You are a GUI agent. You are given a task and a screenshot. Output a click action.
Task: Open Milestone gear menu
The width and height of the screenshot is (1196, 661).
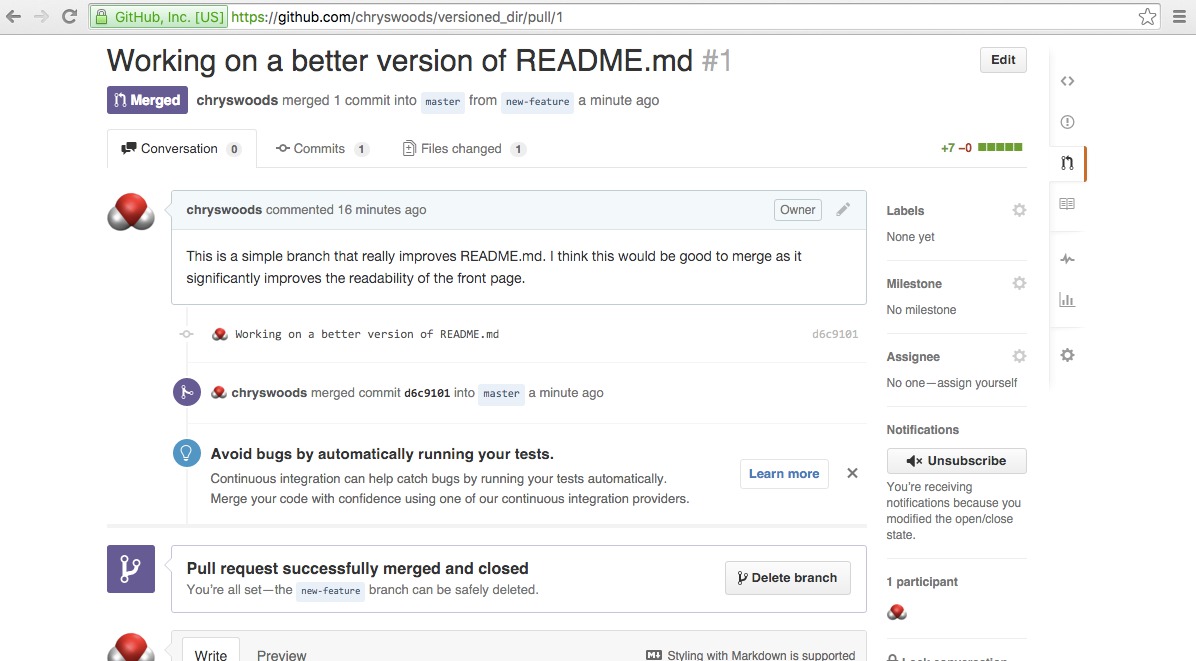1019,283
